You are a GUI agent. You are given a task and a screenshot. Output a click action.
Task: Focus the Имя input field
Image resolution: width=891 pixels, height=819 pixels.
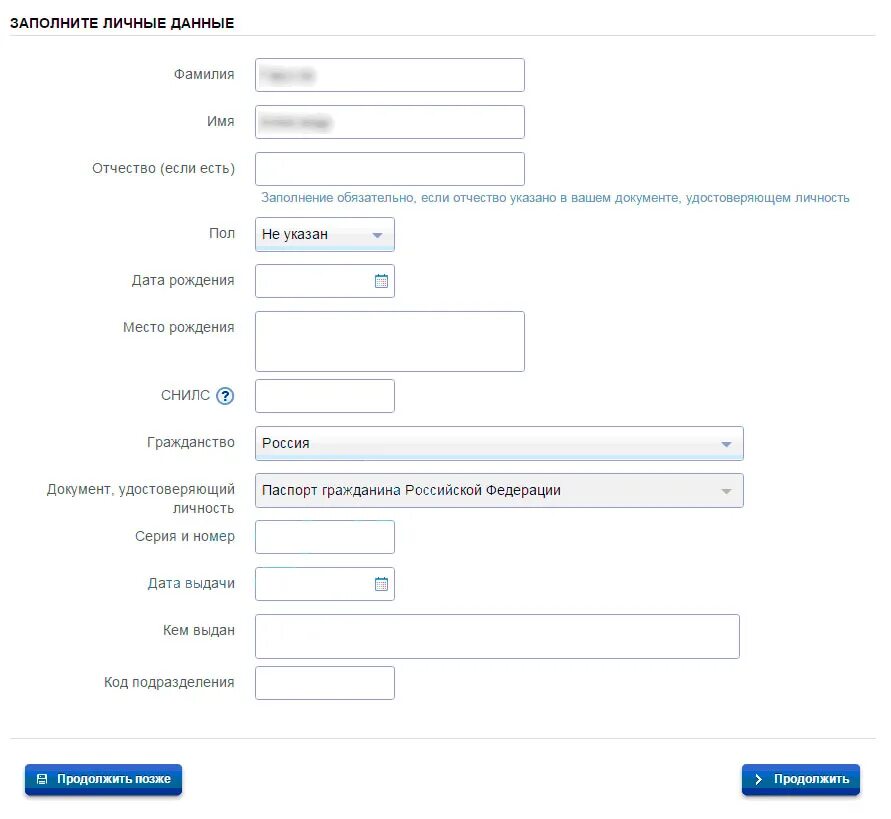pos(390,122)
